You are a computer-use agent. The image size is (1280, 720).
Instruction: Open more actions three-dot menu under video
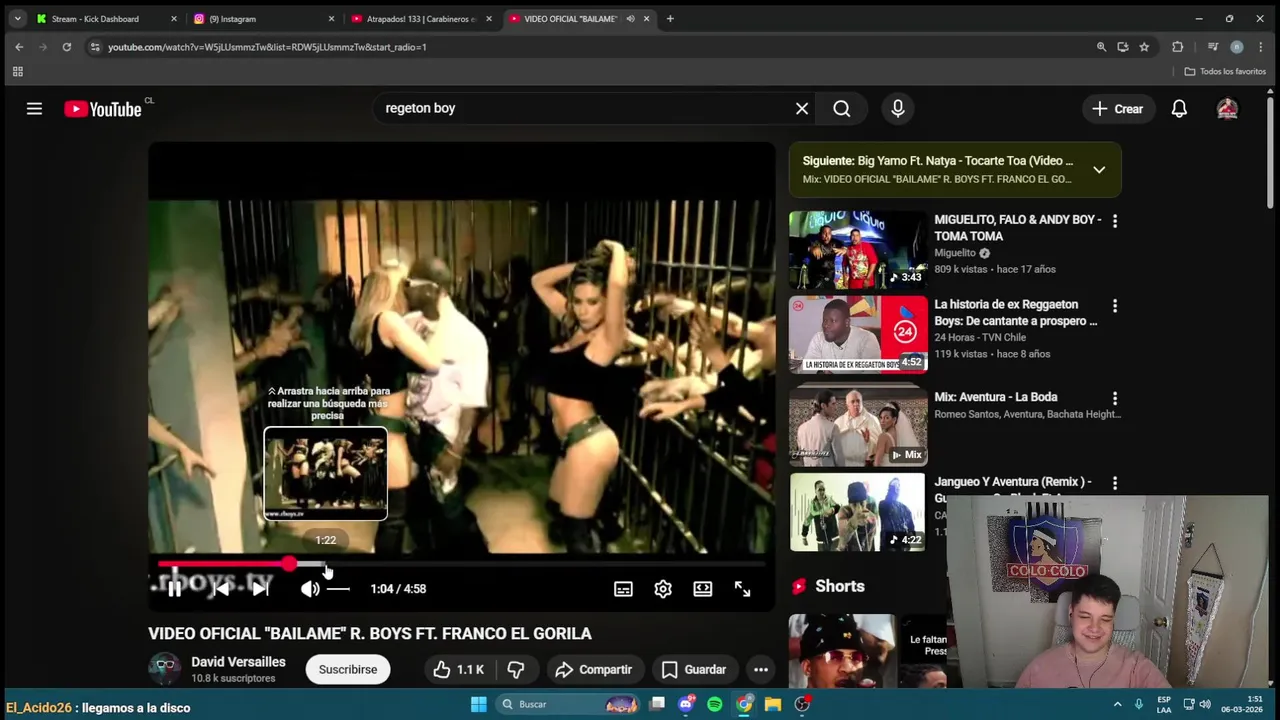click(x=761, y=669)
